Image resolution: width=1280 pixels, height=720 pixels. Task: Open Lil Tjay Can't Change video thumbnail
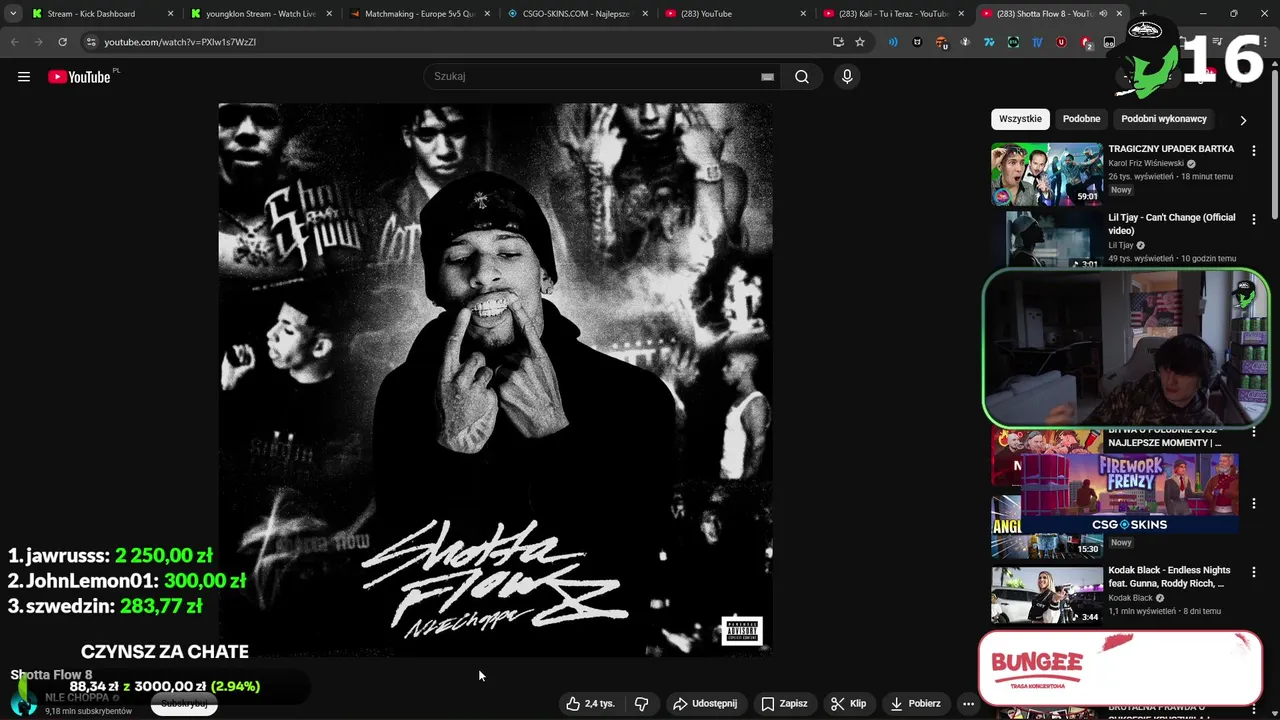pos(1047,240)
